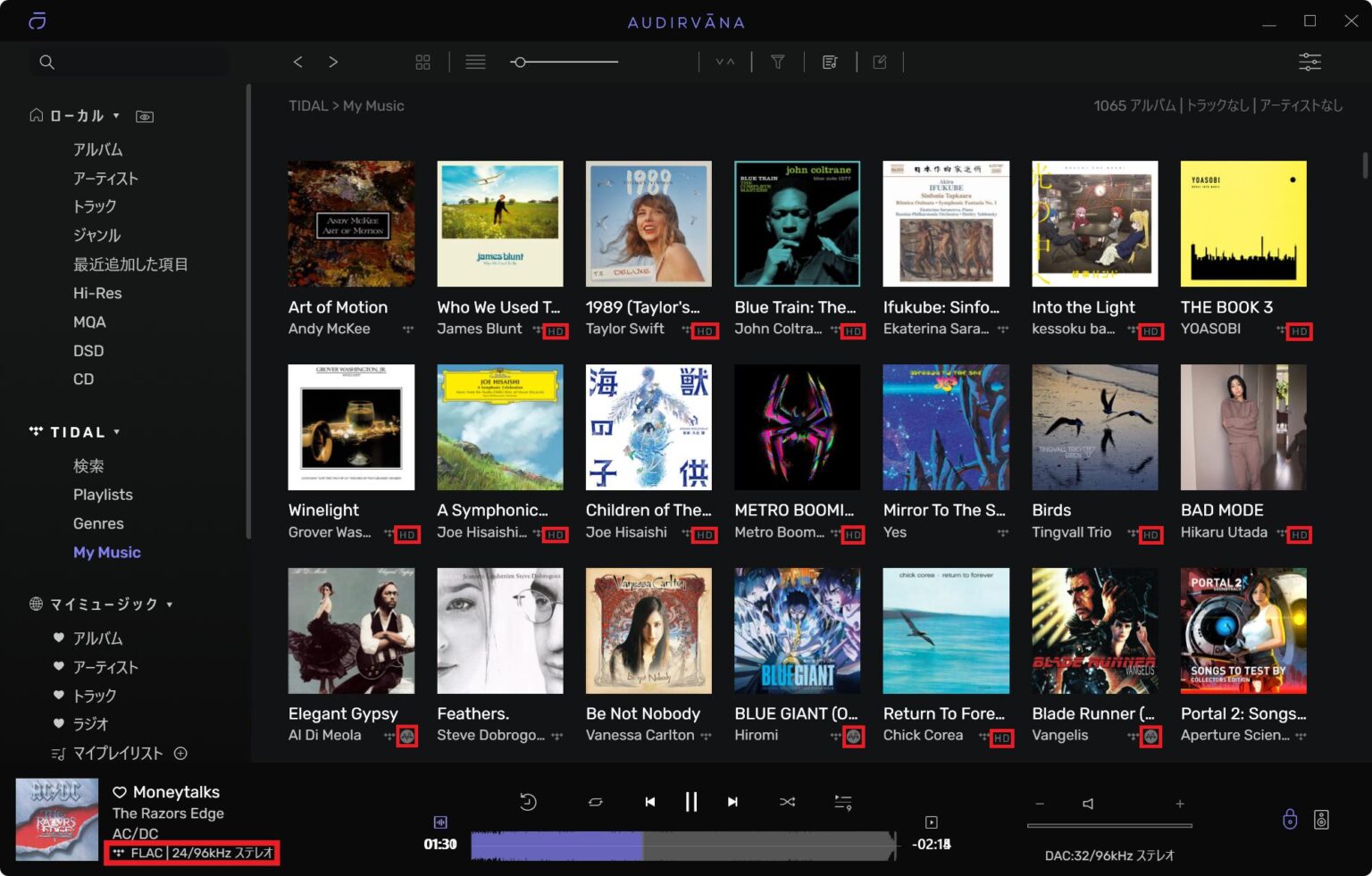Click the Audirvana logo top left
Image resolution: width=1372 pixels, height=876 pixels.
tap(36, 21)
